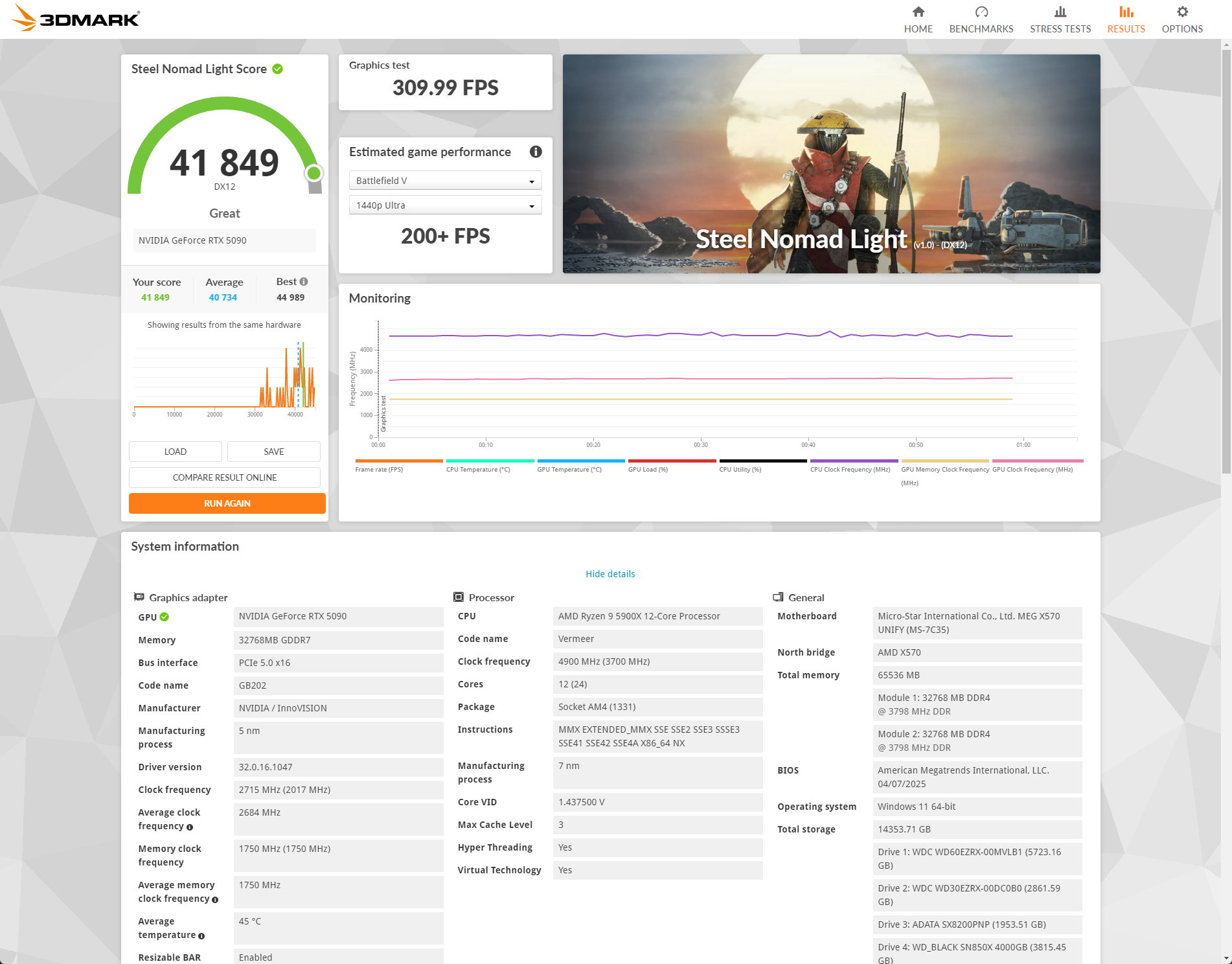Toggle GPU Load (%) legend item
This screenshot has width=1232, height=964.
tap(672, 465)
